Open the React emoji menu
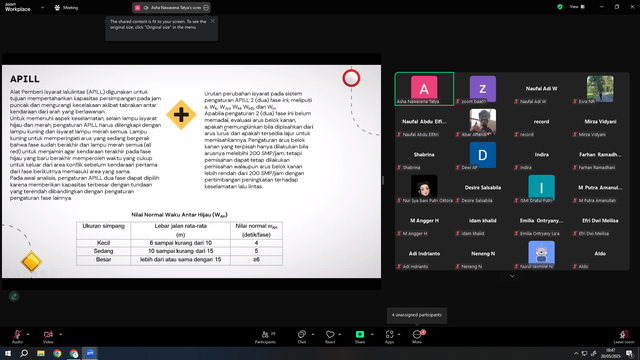640x360 pixels. coord(330,337)
